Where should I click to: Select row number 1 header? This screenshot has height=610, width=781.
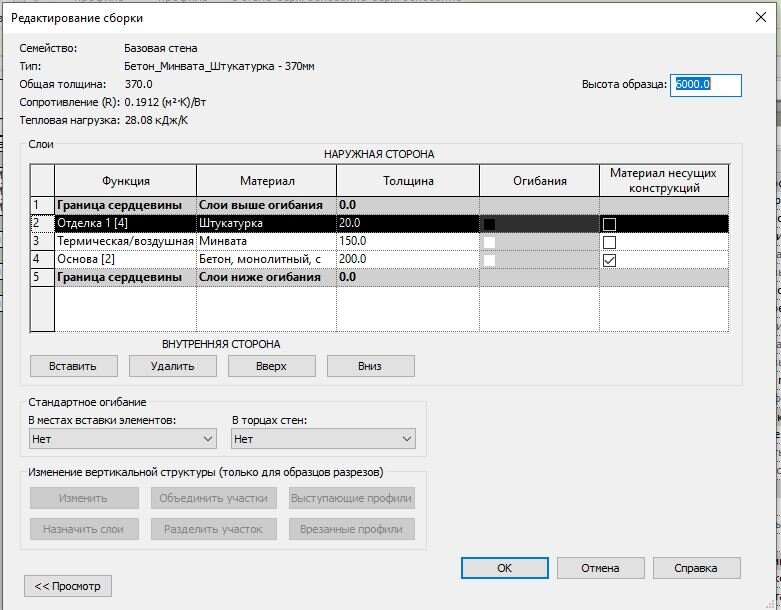pyautogui.click(x=42, y=205)
